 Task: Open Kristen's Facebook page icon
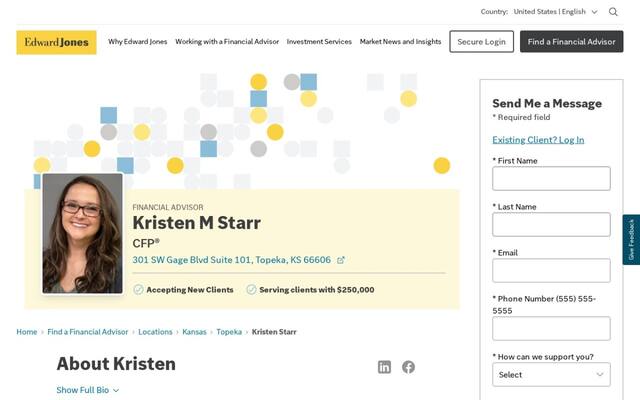408,367
